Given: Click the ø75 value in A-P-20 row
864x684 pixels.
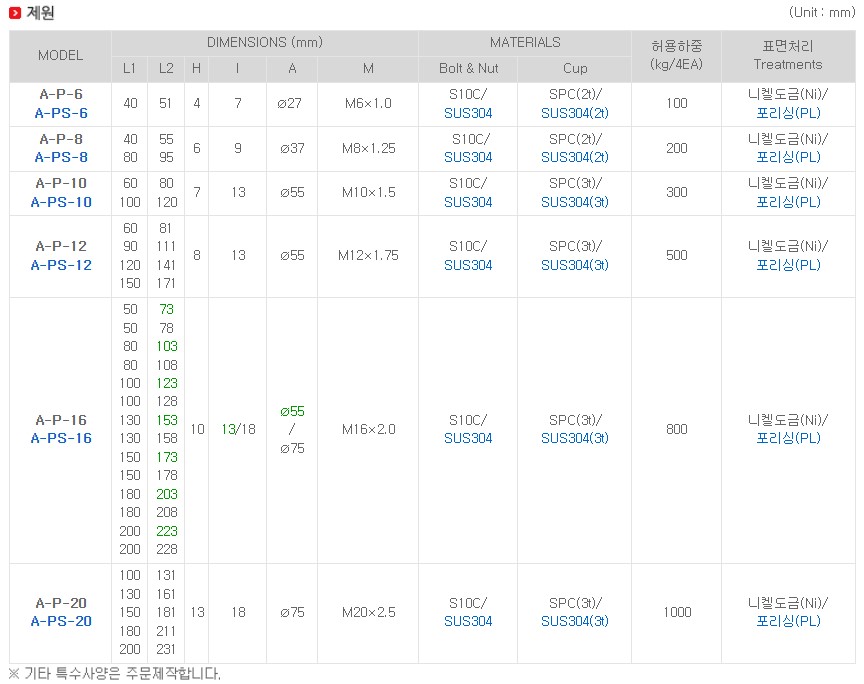Looking at the screenshot, I should 292,612.
